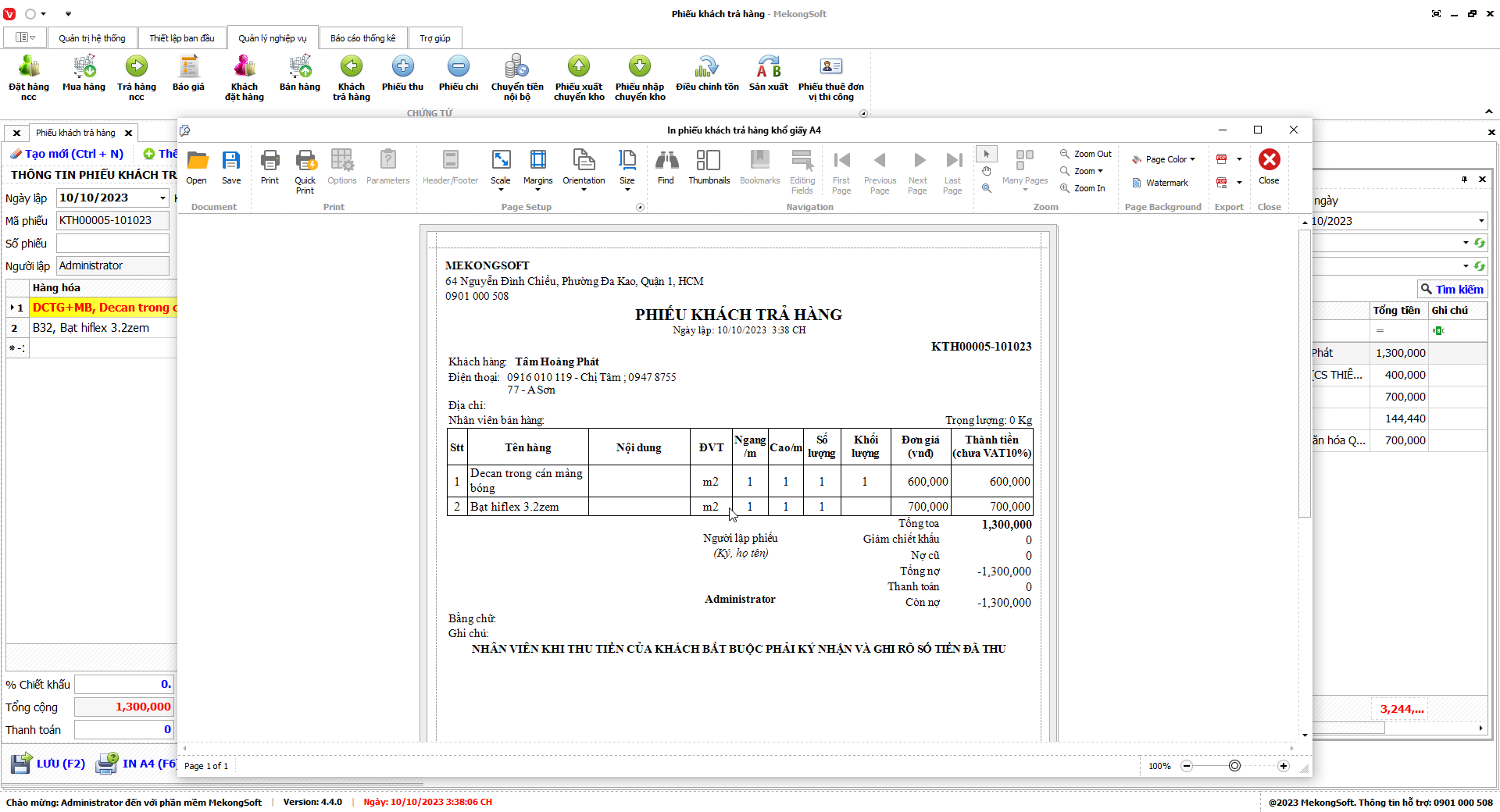Open the Sản xuất production icon
This screenshot has height=812, width=1500.
(x=768, y=74)
